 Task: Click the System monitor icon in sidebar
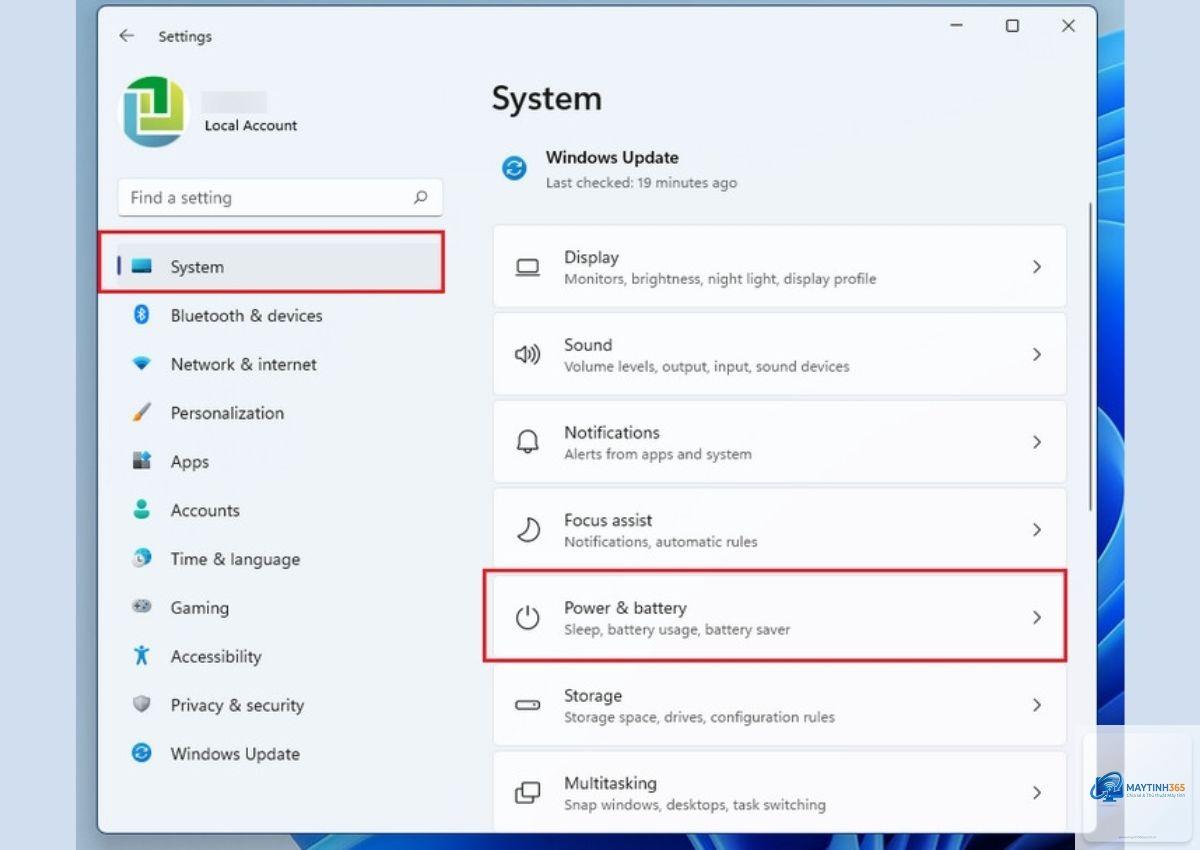pos(141,266)
